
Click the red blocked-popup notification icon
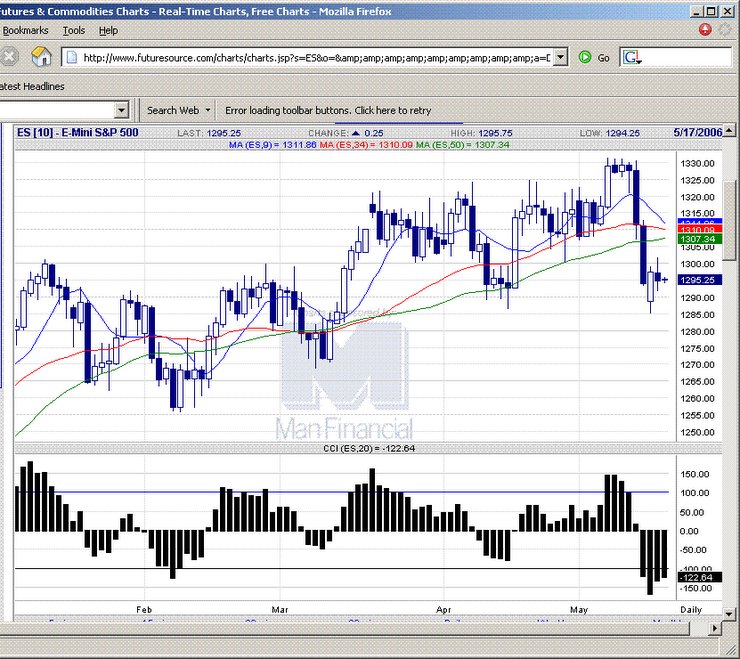[705, 30]
